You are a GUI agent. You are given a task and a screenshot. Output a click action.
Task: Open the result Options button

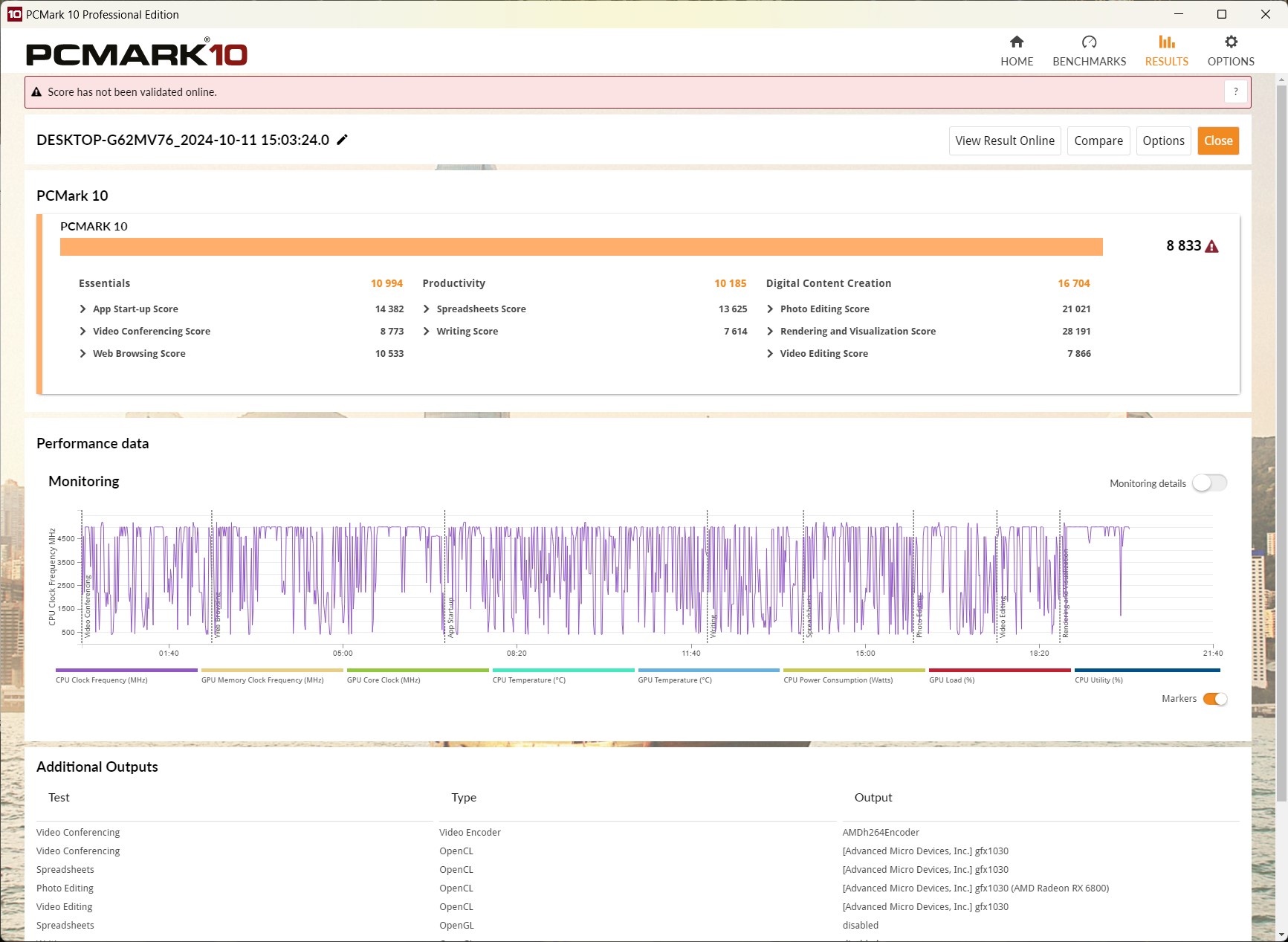coord(1163,141)
